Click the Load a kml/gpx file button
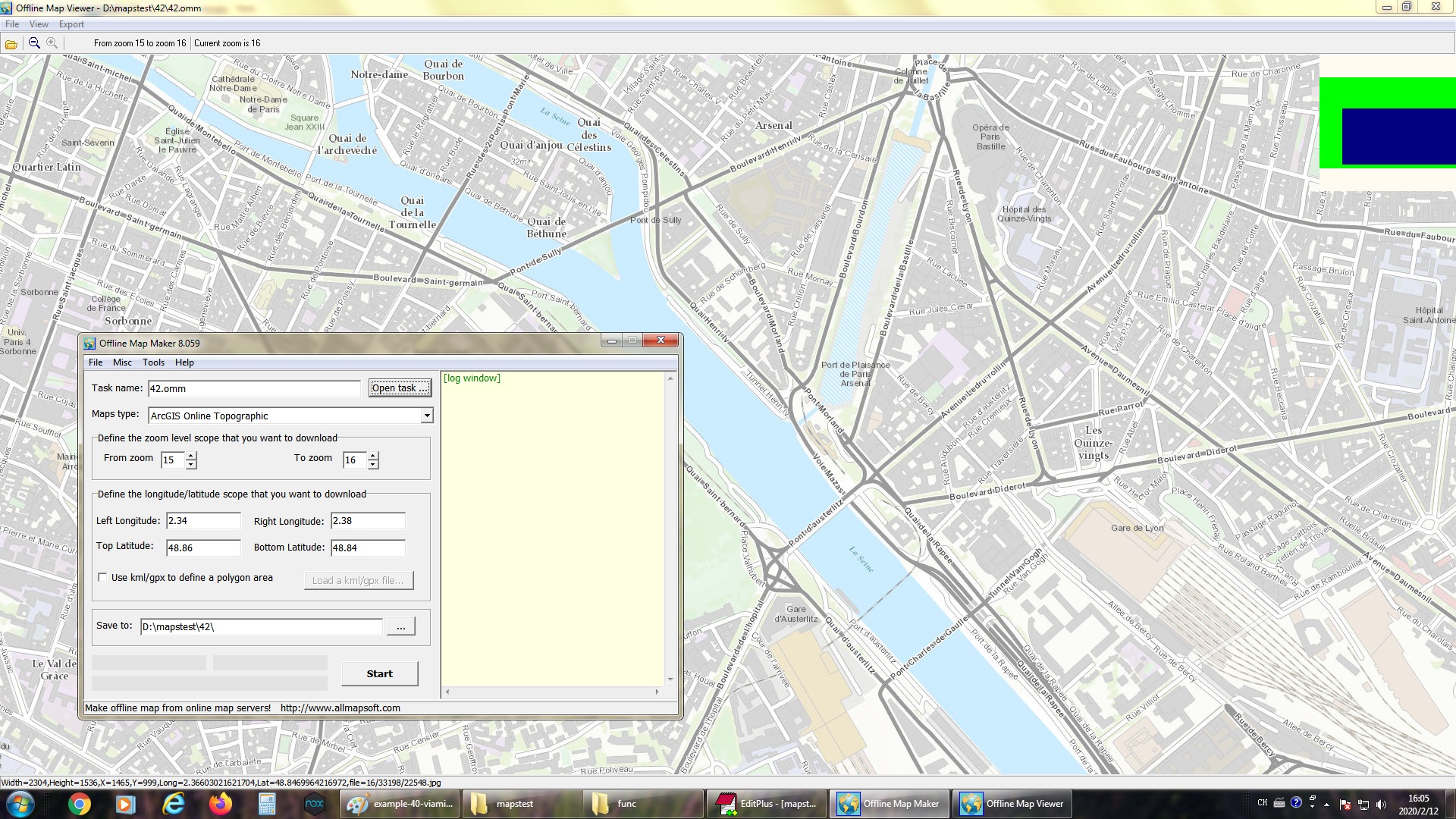This screenshot has width=1456, height=819. [359, 581]
